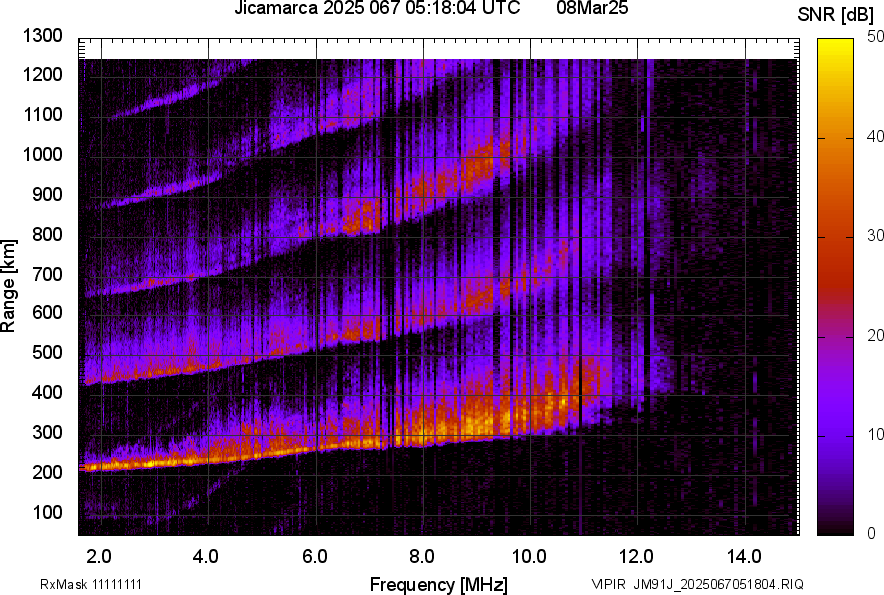Click the range tick label "1300"
Image resolution: width=884 pixels, height=595 pixels.
tap(42, 36)
